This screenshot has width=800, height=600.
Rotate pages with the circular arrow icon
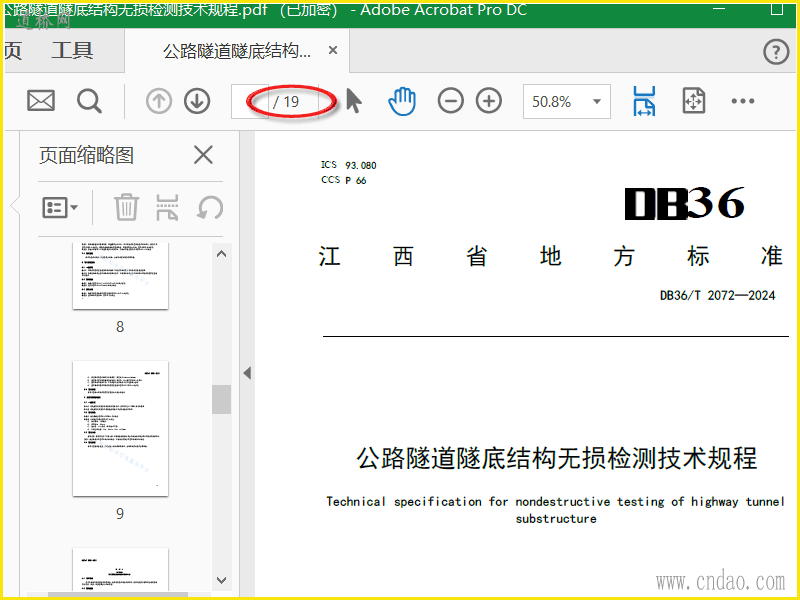tap(210, 207)
